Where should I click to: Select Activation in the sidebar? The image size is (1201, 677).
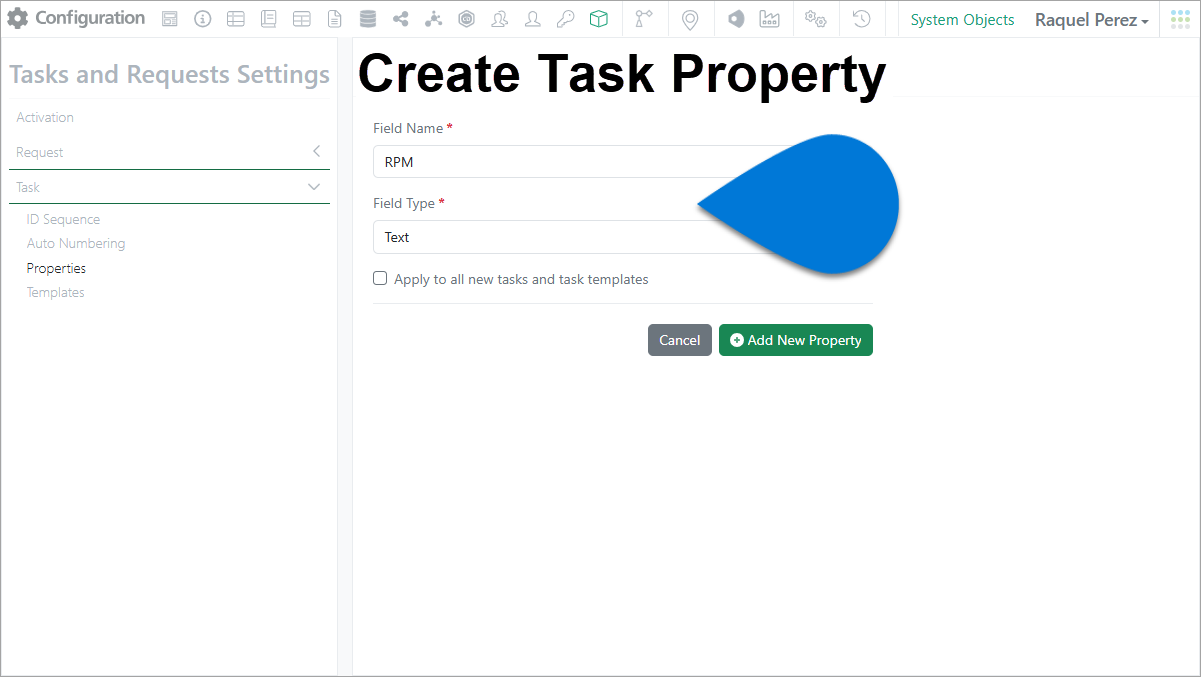pyautogui.click(x=45, y=117)
